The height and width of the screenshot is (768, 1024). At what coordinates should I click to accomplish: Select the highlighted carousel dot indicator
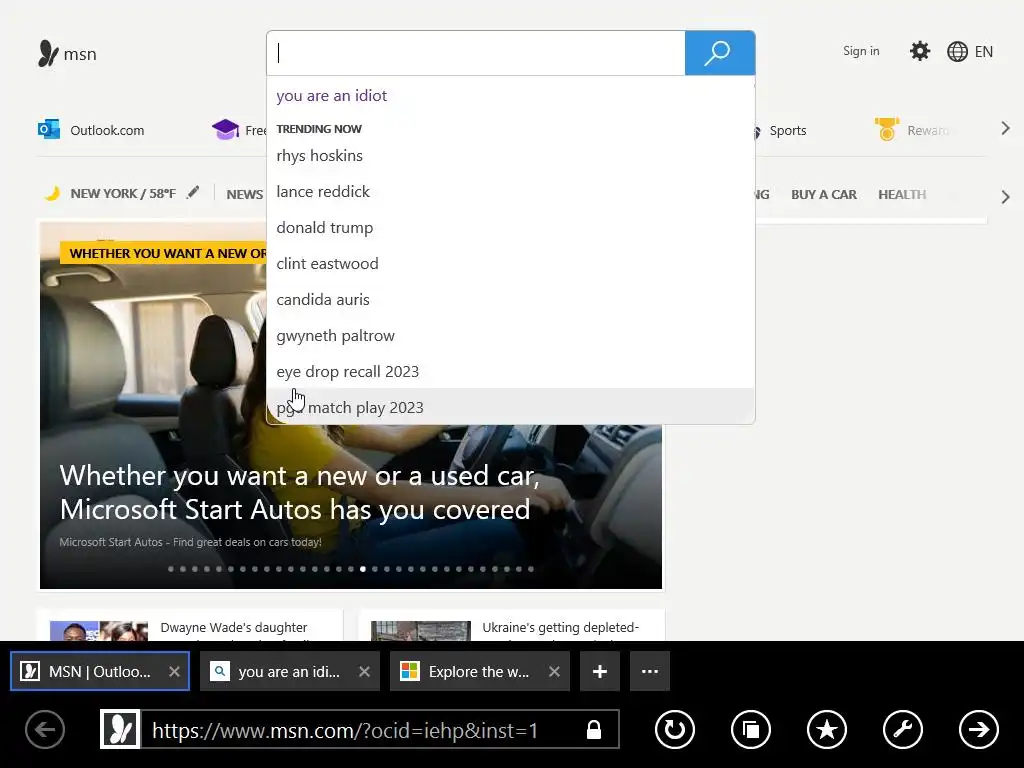[x=362, y=569]
